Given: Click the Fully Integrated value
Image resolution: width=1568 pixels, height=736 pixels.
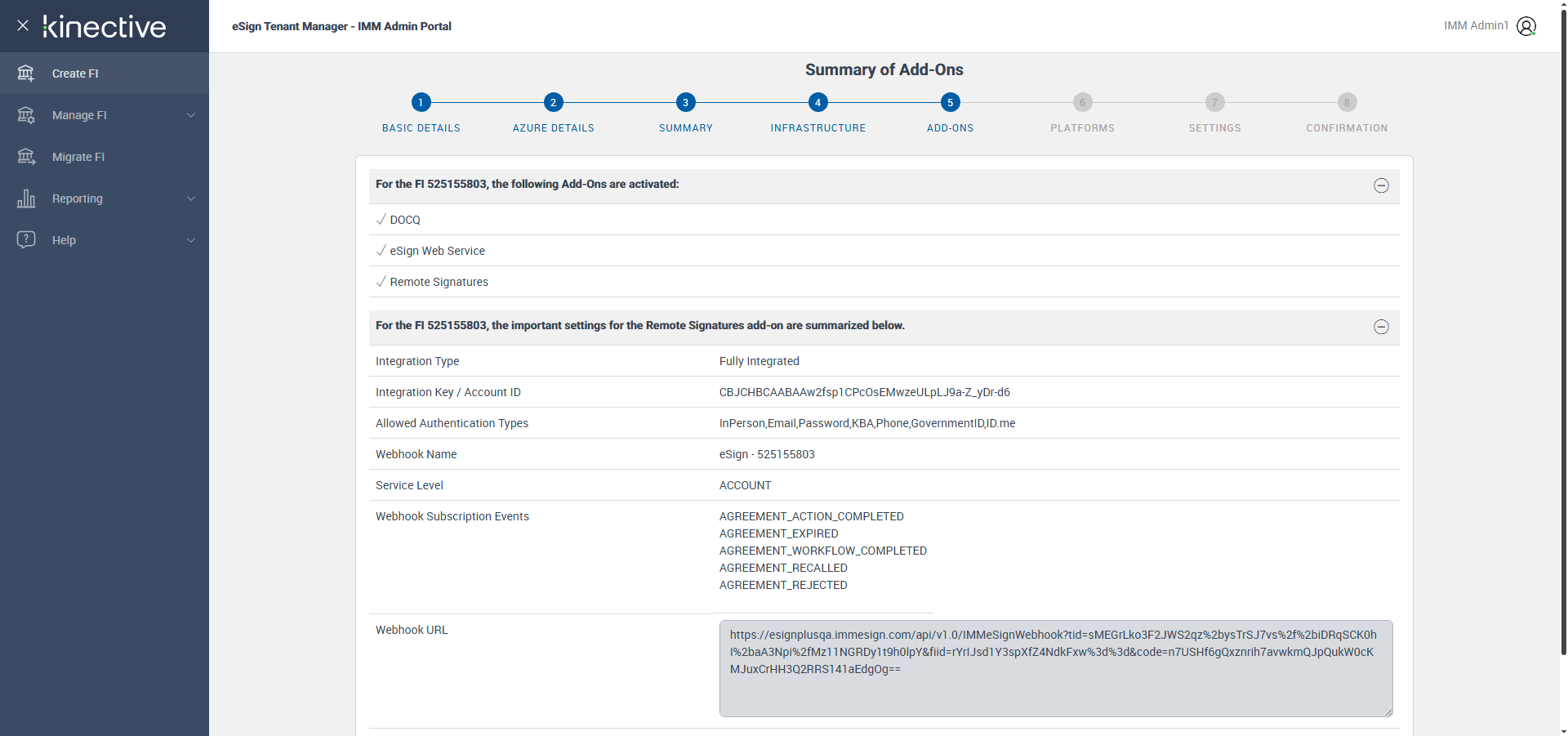Looking at the screenshot, I should click(x=759, y=361).
